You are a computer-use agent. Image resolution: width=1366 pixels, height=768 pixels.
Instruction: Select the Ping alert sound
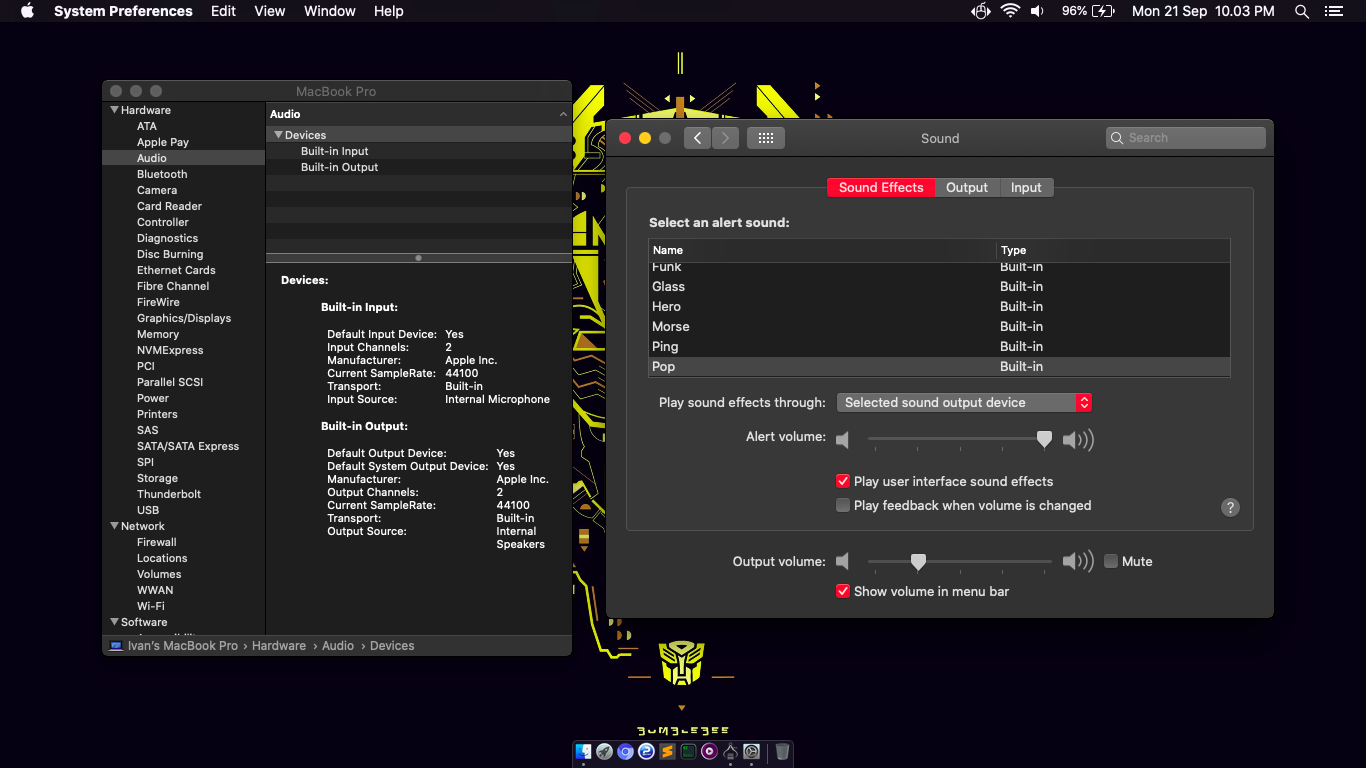[939, 346]
